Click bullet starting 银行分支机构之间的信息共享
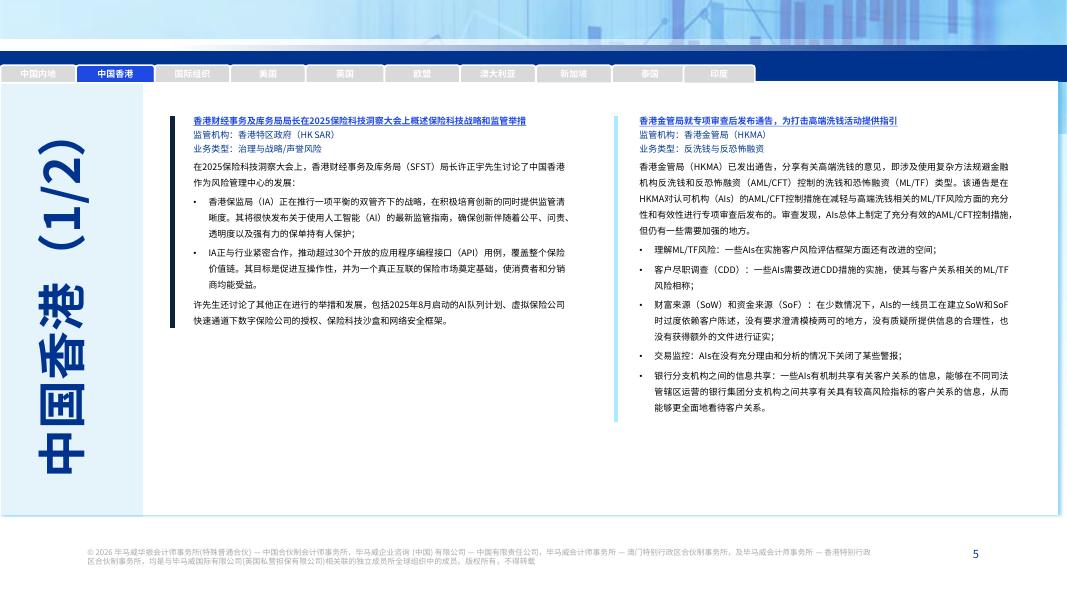Screen dimensions: 1067x600 [825, 392]
